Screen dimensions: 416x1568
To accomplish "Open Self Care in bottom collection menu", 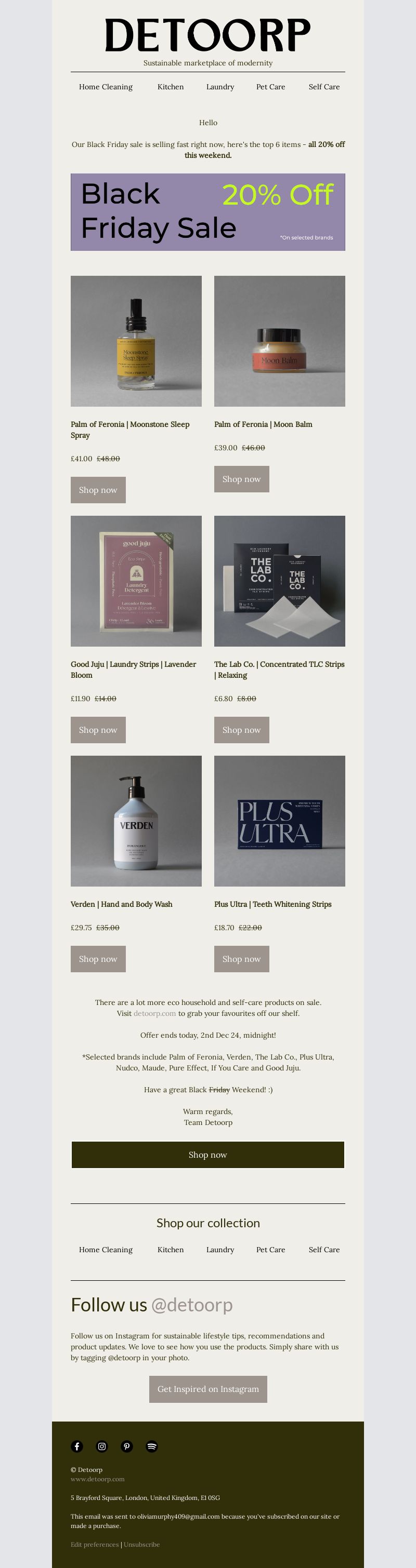I will tap(324, 1250).
